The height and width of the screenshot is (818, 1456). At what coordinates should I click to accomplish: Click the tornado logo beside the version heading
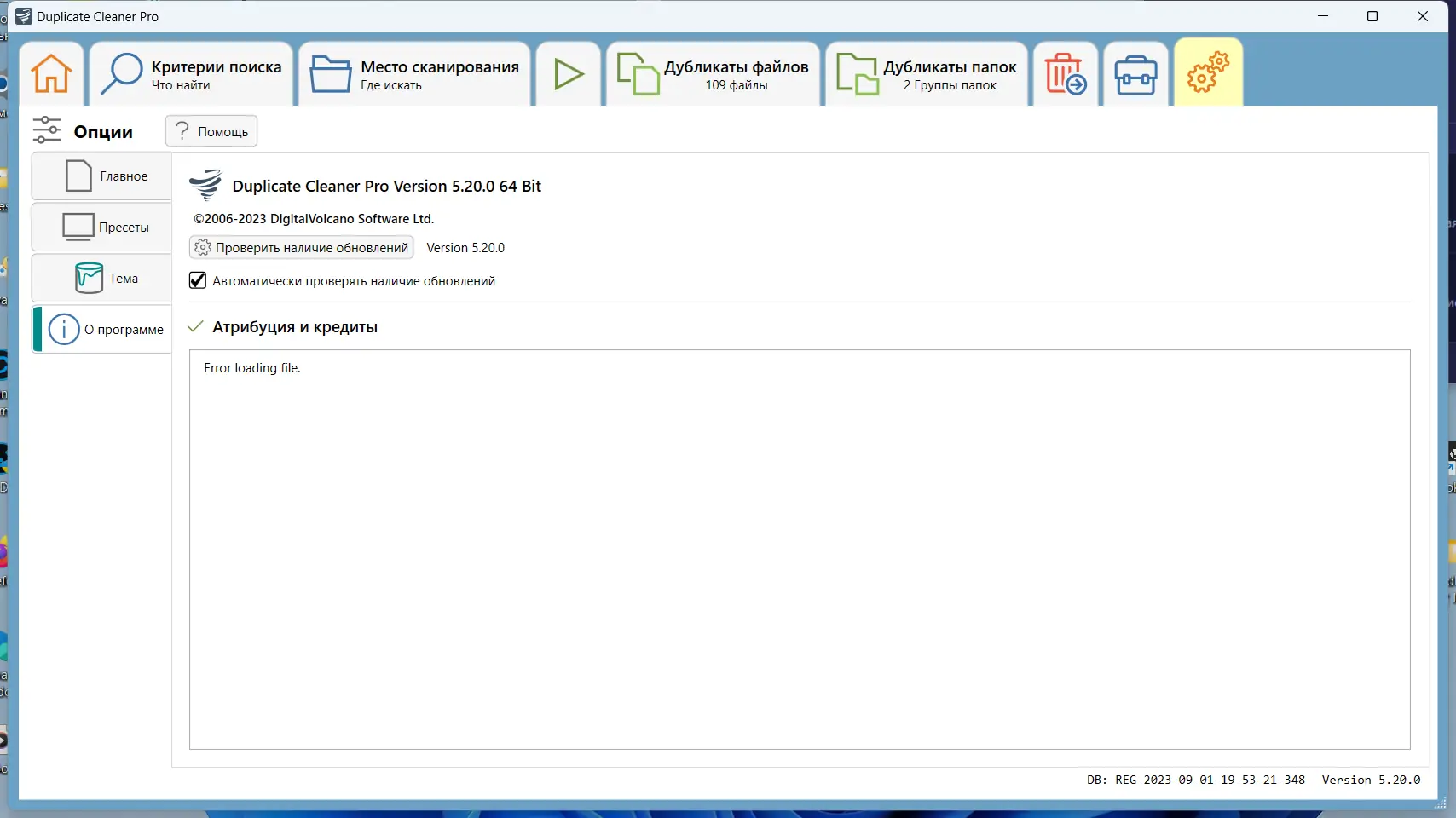tap(205, 185)
